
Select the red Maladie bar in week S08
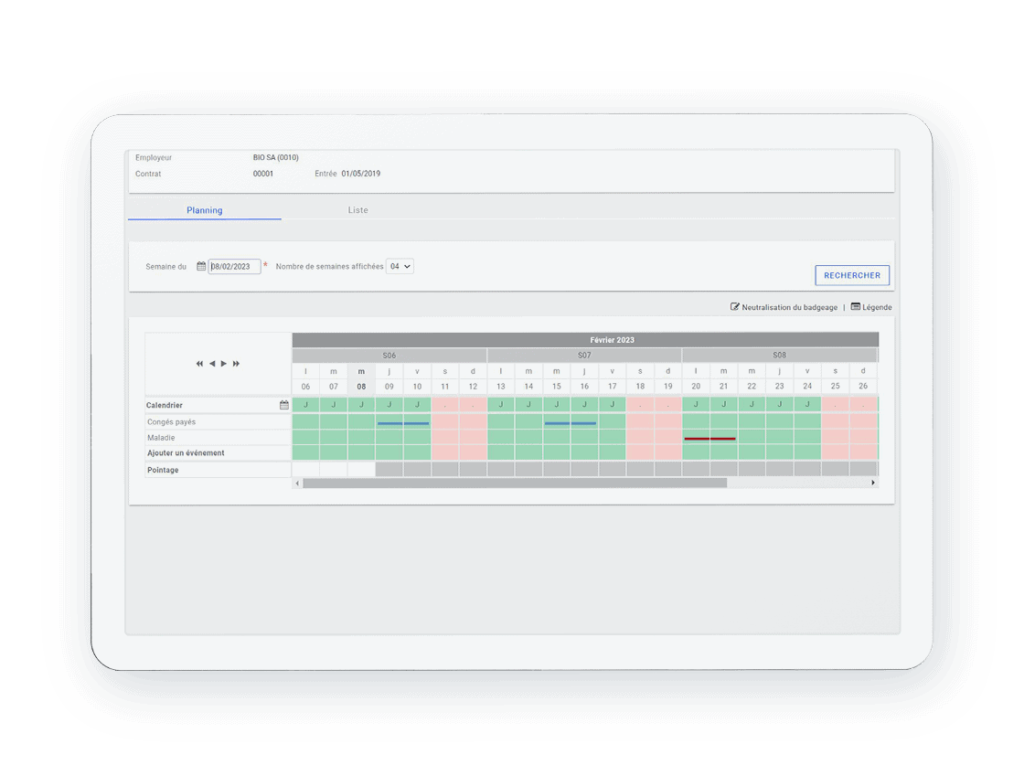click(709, 439)
